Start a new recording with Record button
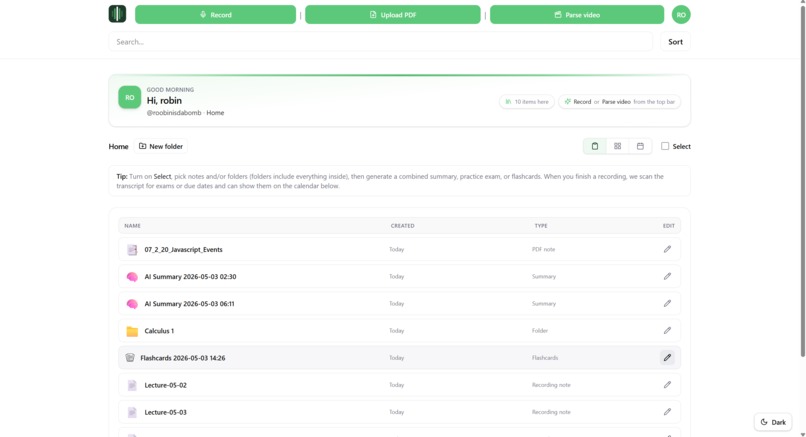806x437 pixels. pos(215,14)
